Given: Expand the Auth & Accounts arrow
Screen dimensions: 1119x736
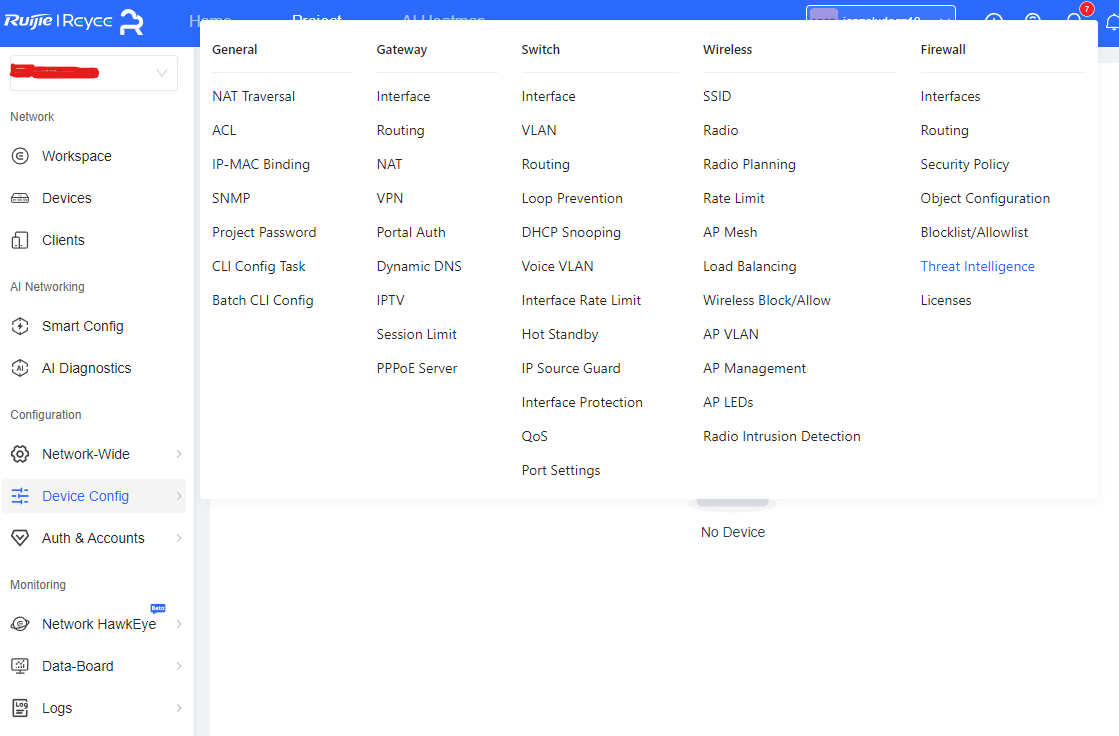Looking at the screenshot, I should (179, 538).
